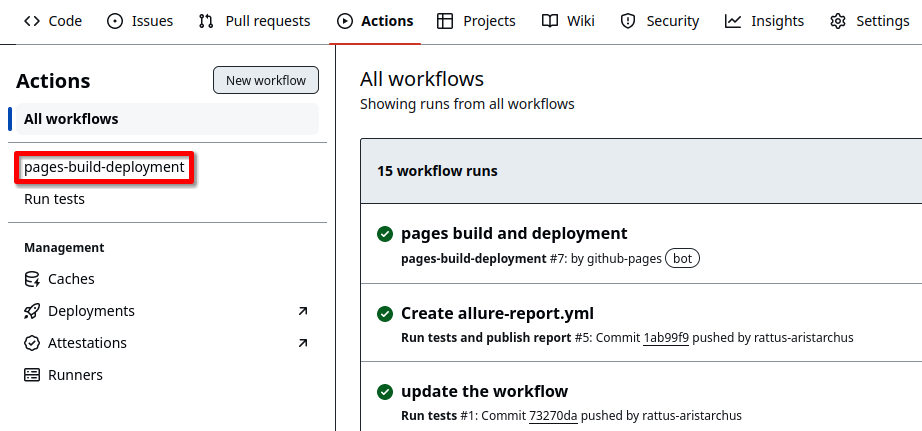The image size is (922, 431).
Task: Open Run tests workflow in sidebar
Action: click(x=54, y=199)
